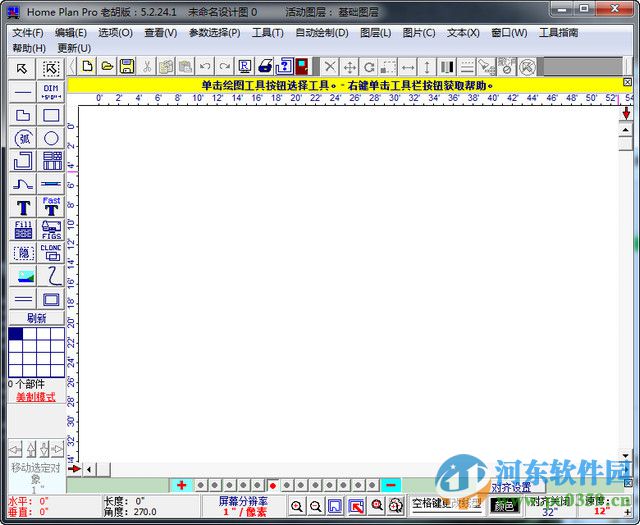Select the CLONE tool

(x=51, y=253)
